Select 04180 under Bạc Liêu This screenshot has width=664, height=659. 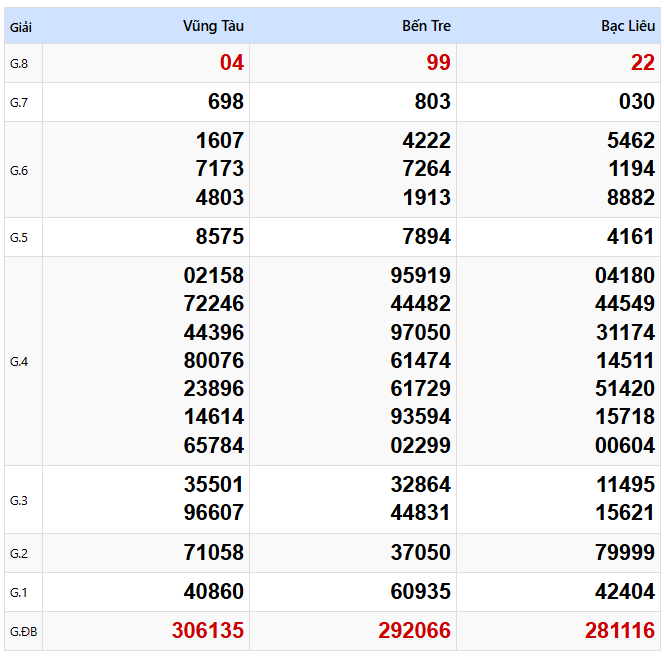coord(625,275)
